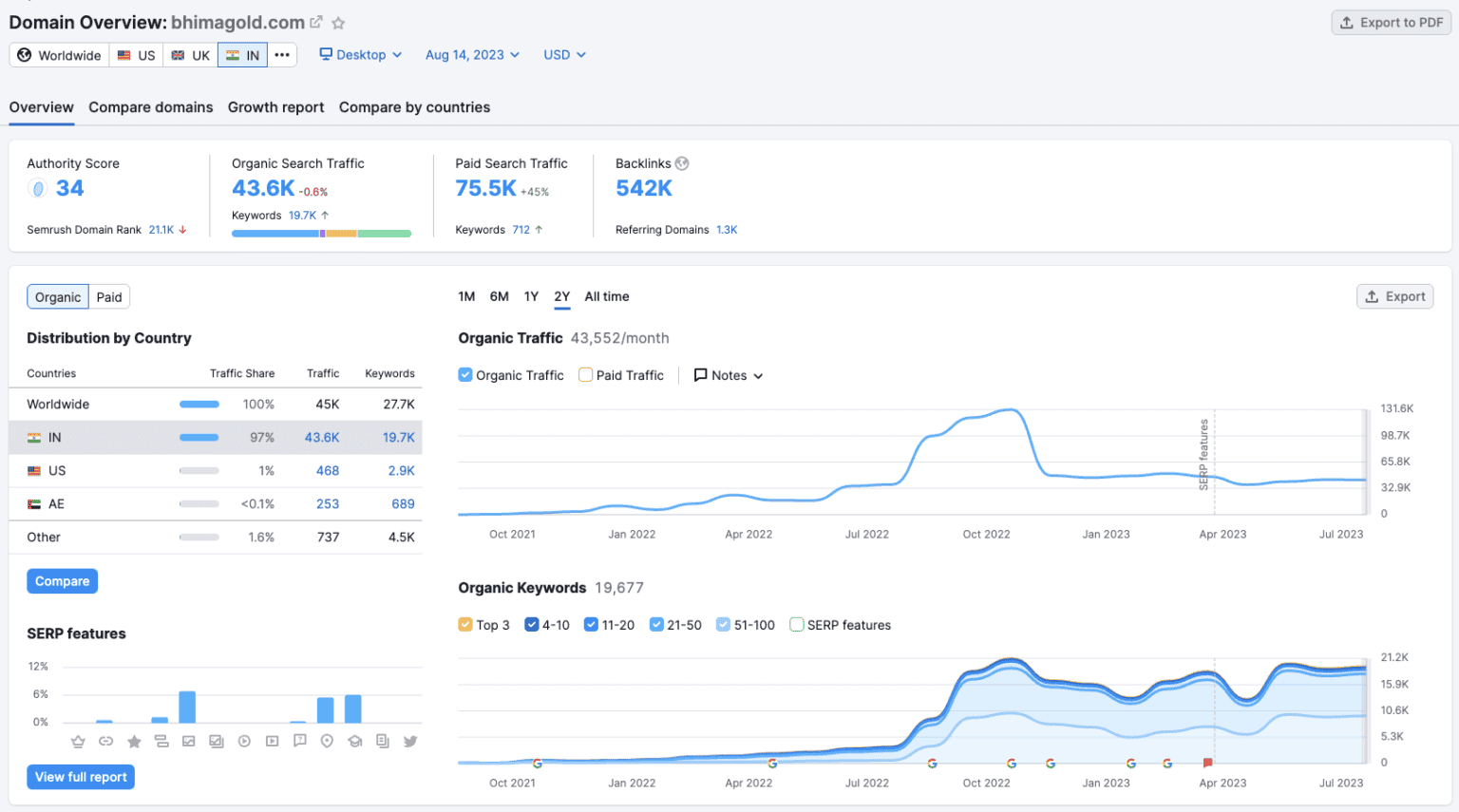
Task: Click red flag marker near Apr 2023
Action: (1208, 763)
